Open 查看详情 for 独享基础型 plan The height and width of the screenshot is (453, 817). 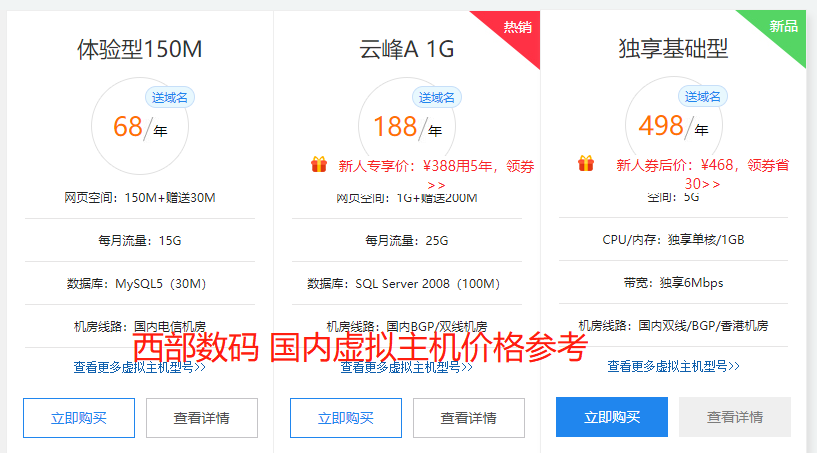[x=735, y=417]
